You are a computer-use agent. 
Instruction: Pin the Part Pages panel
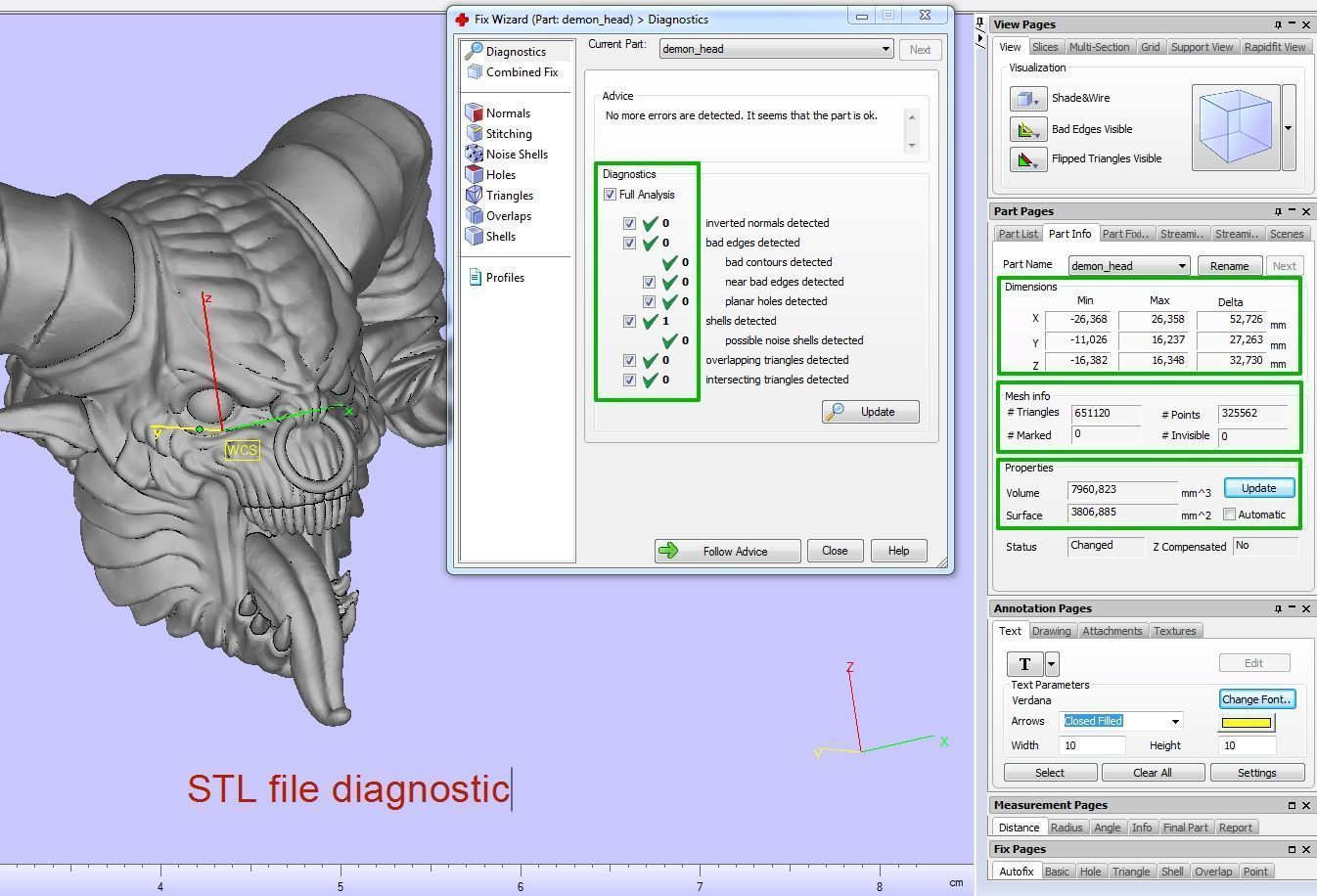[1277, 211]
